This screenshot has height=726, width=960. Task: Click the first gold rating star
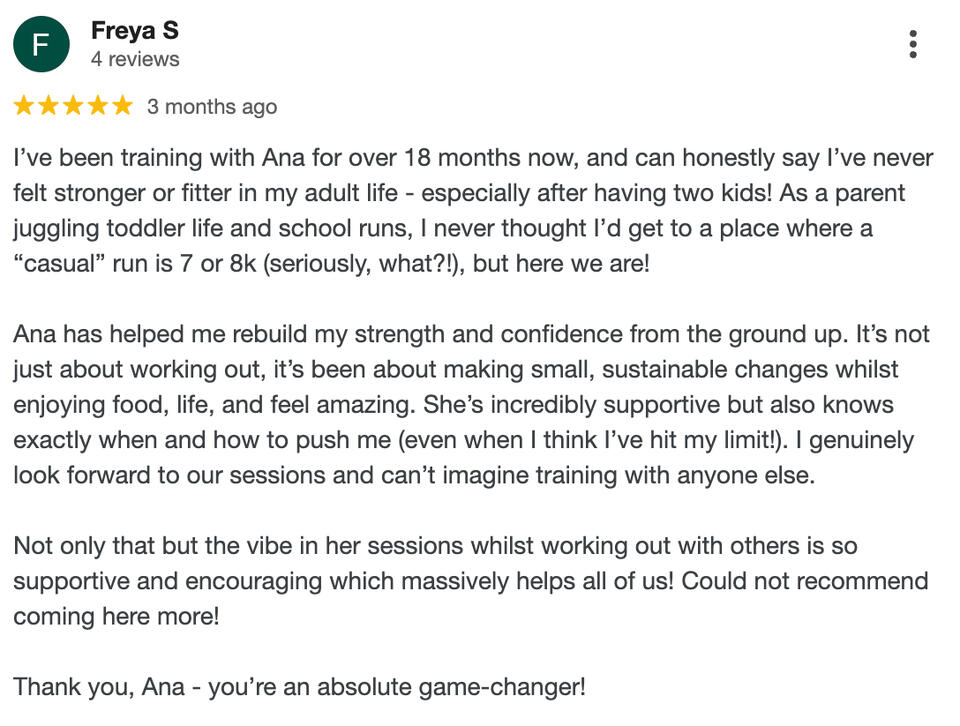(24, 106)
